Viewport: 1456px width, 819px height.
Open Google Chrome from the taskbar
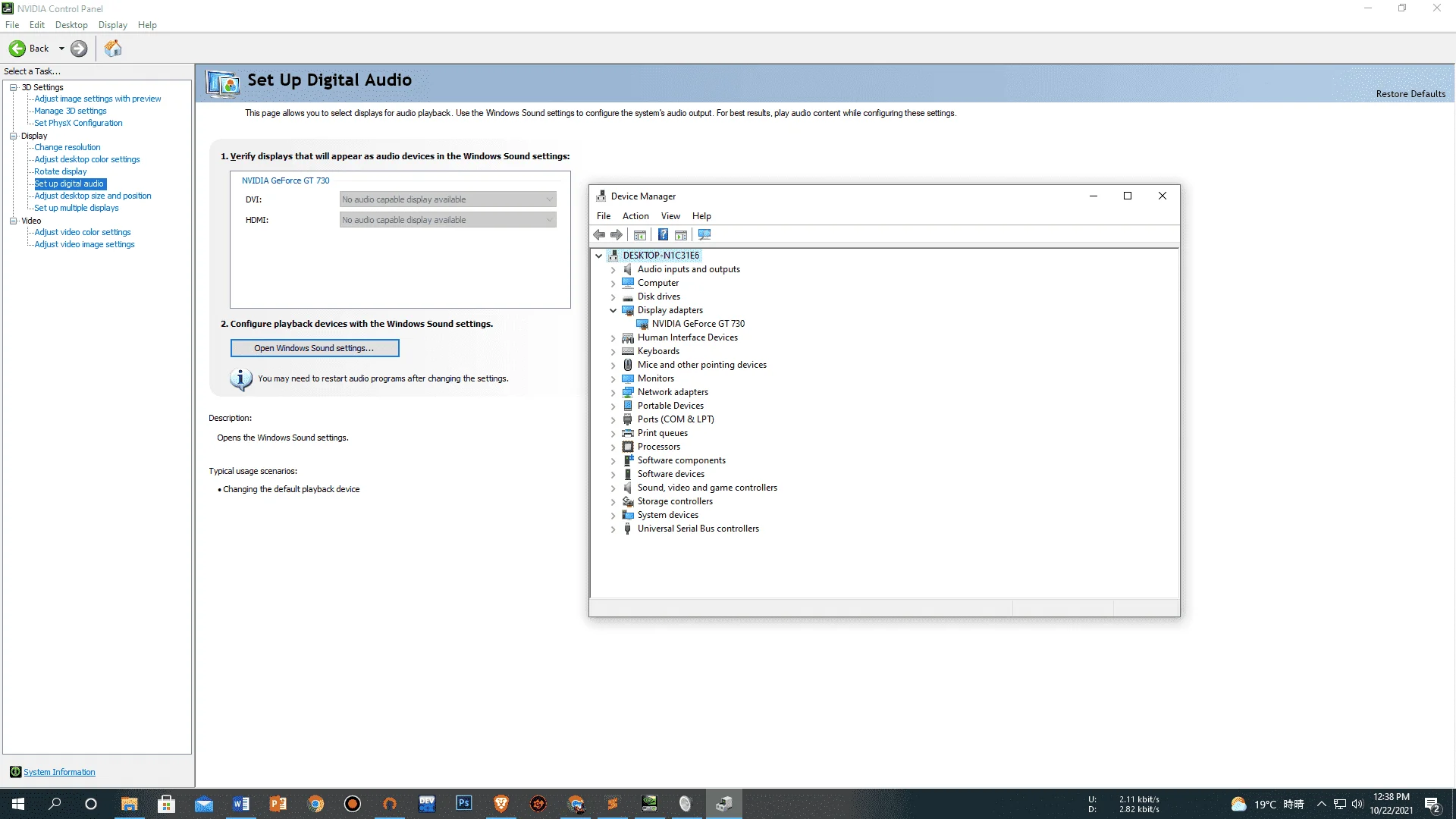click(315, 804)
